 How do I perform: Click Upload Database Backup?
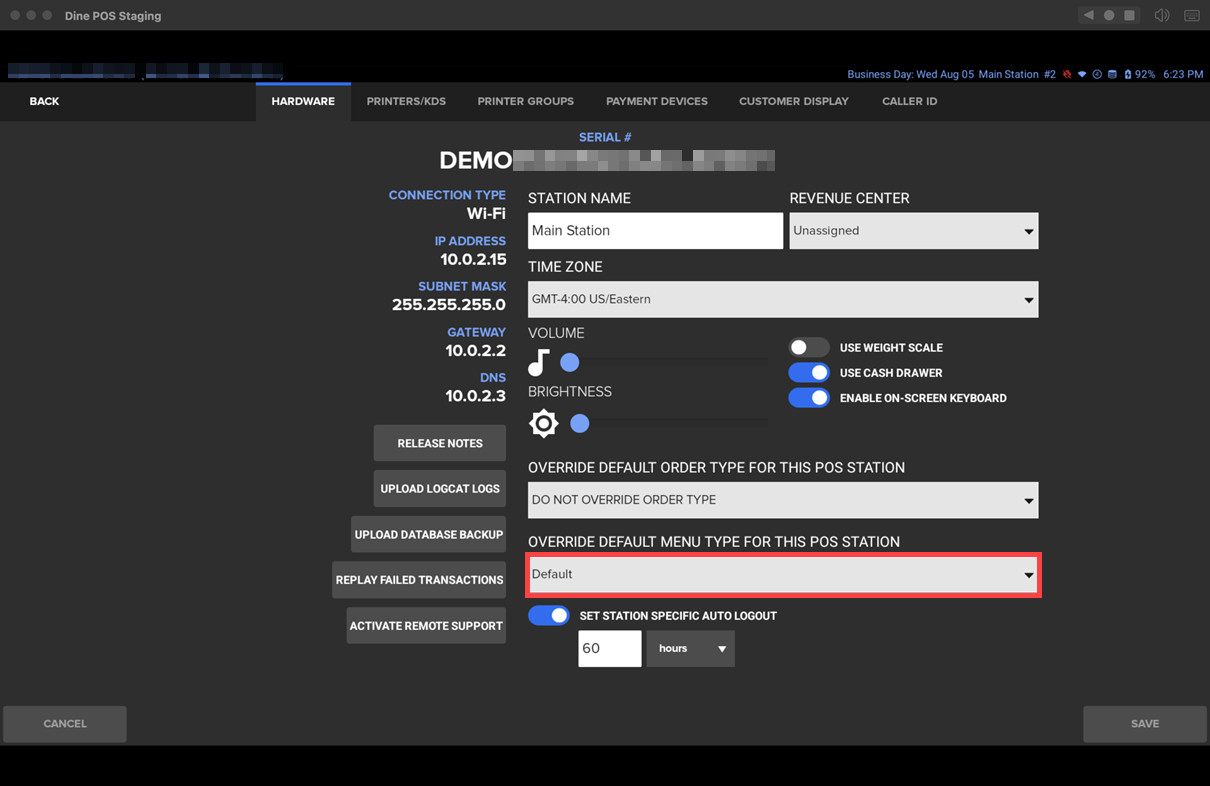pos(429,534)
